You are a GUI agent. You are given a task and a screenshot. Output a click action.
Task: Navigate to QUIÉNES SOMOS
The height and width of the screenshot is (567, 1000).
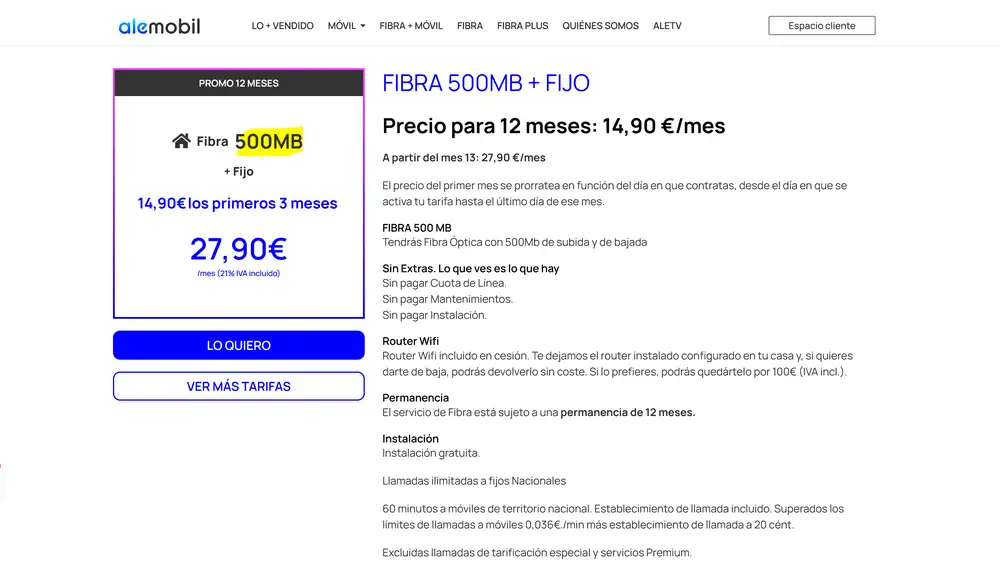[x=600, y=26]
